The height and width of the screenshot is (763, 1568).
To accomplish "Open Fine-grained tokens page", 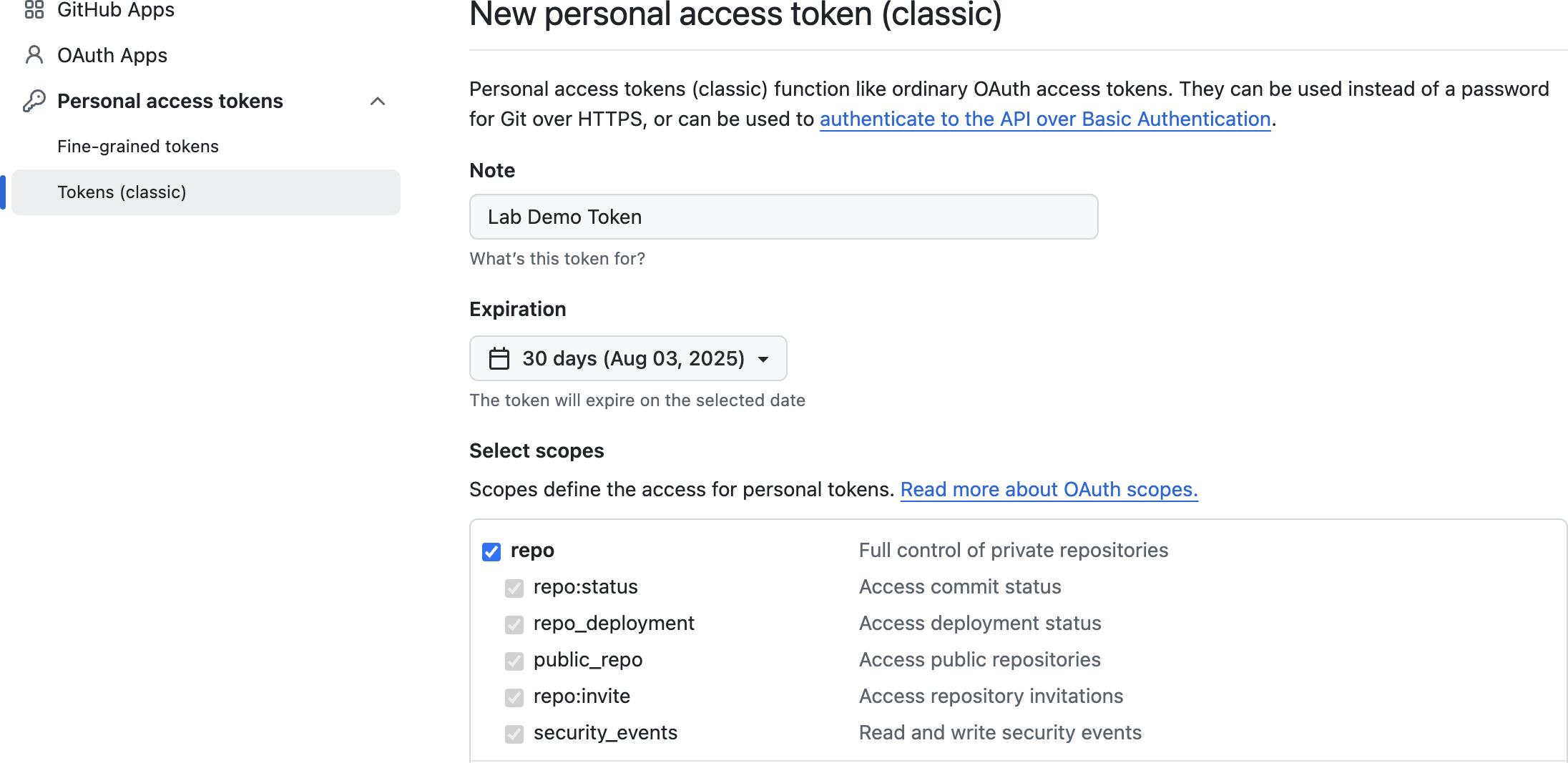I will (138, 147).
